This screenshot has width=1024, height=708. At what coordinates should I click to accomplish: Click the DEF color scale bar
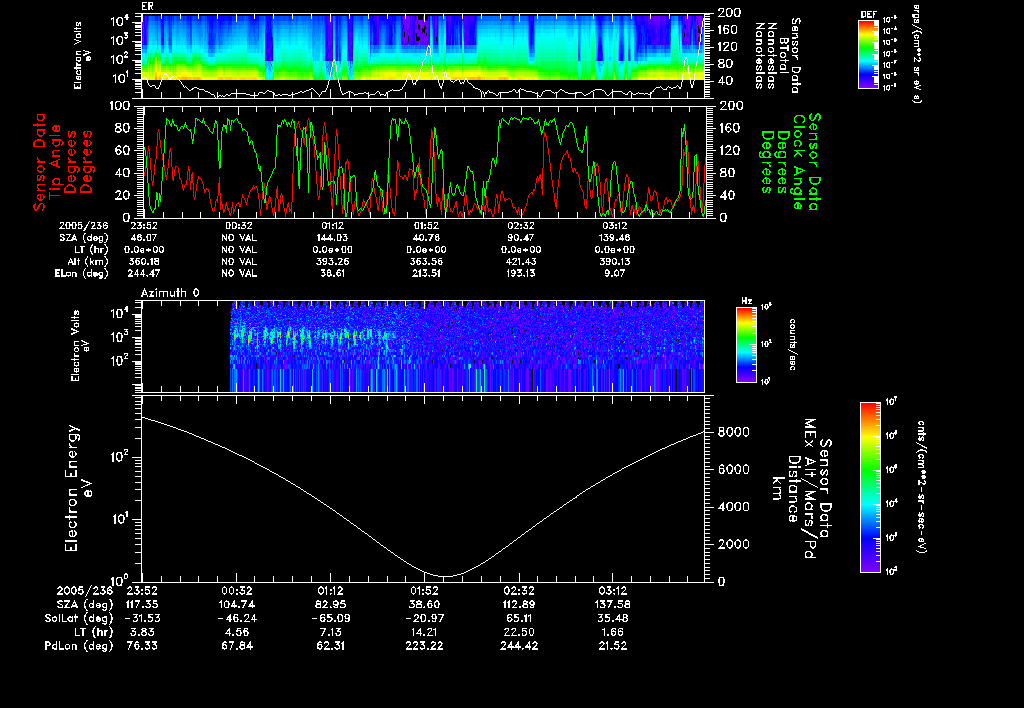(x=868, y=54)
